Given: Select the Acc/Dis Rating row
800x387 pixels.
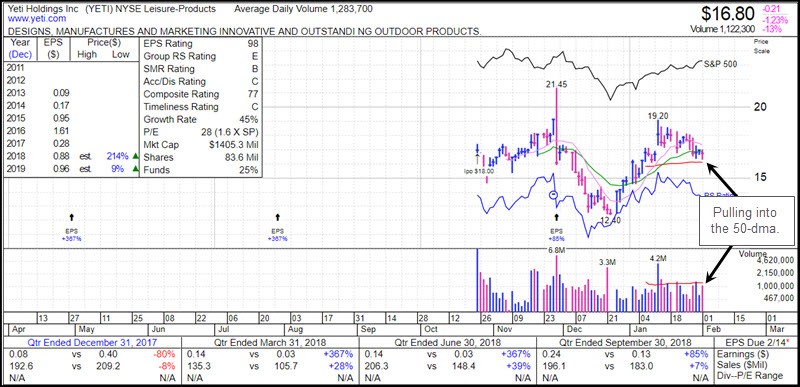Looking at the screenshot, I should point(201,82).
